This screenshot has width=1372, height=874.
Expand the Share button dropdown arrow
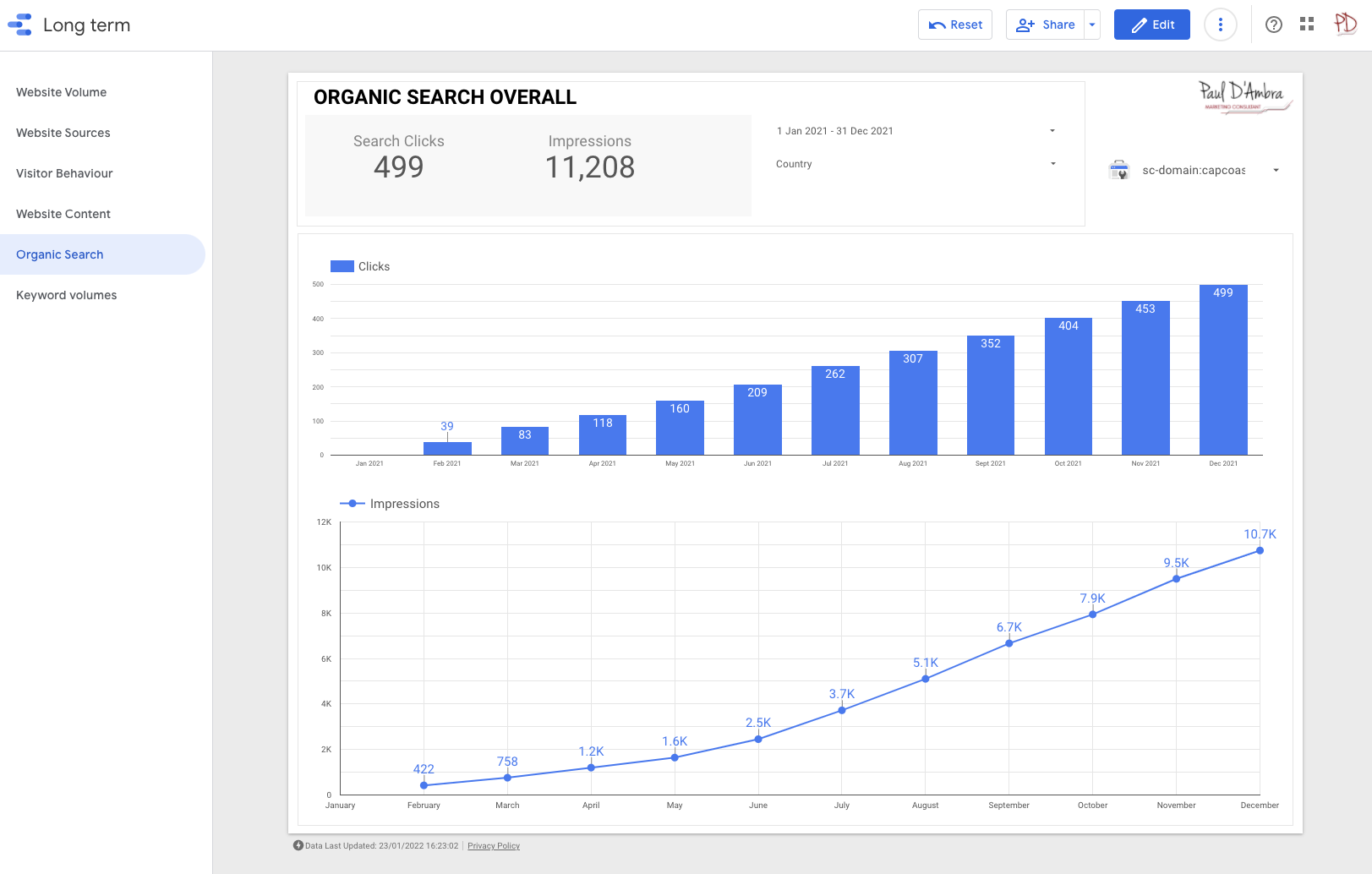pos(1092,25)
